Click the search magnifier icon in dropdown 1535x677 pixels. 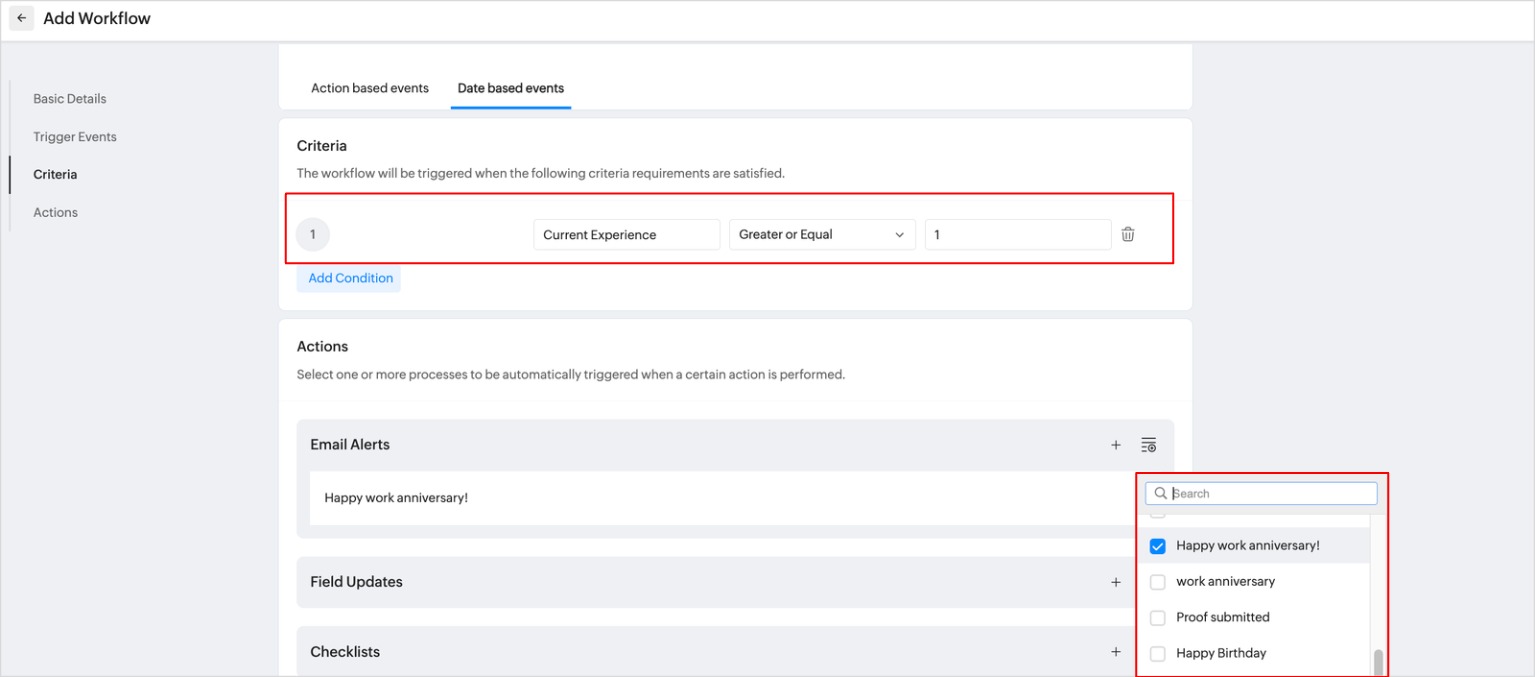point(1160,493)
